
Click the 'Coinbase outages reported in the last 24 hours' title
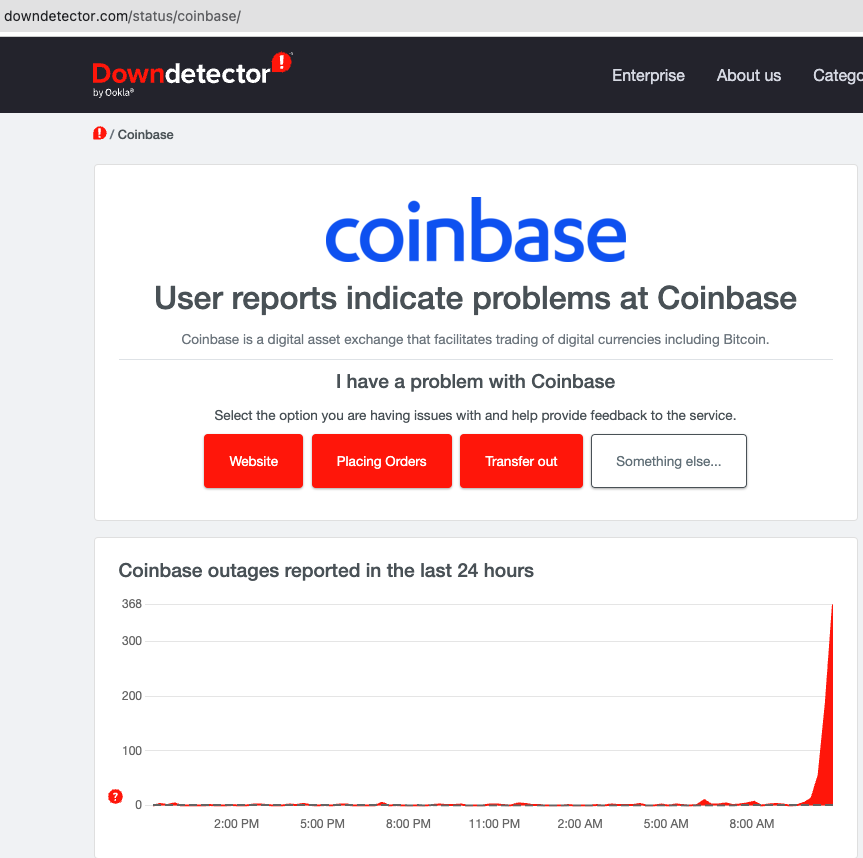326,571
